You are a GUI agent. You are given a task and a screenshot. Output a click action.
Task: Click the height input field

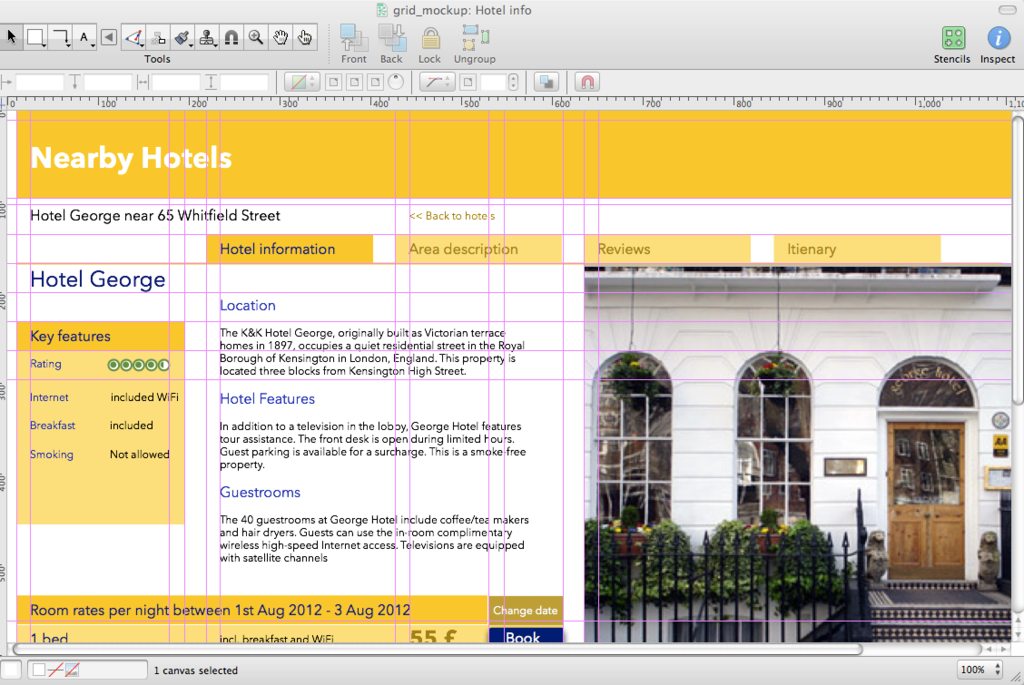click(x=244, y=82)
